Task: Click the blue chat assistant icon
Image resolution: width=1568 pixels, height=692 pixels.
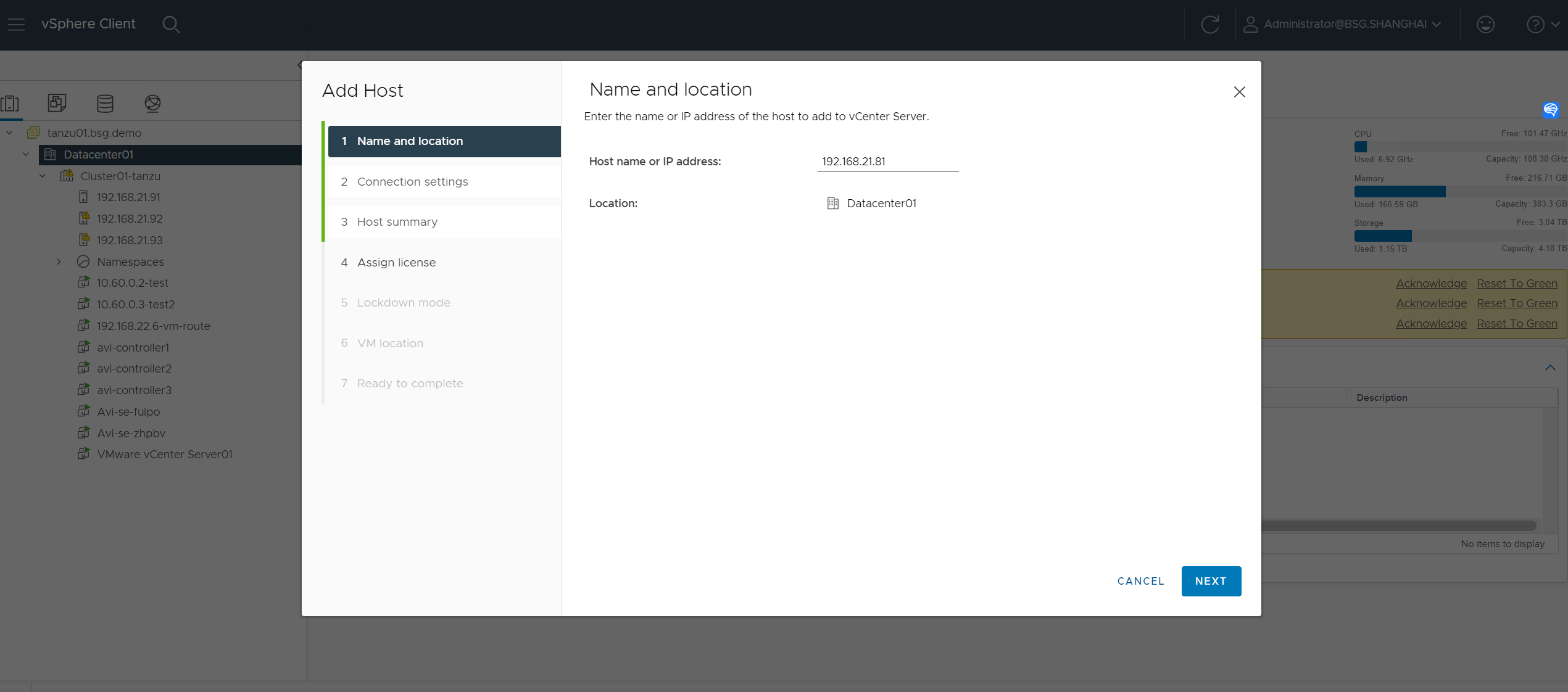Action: [1550, 110]
